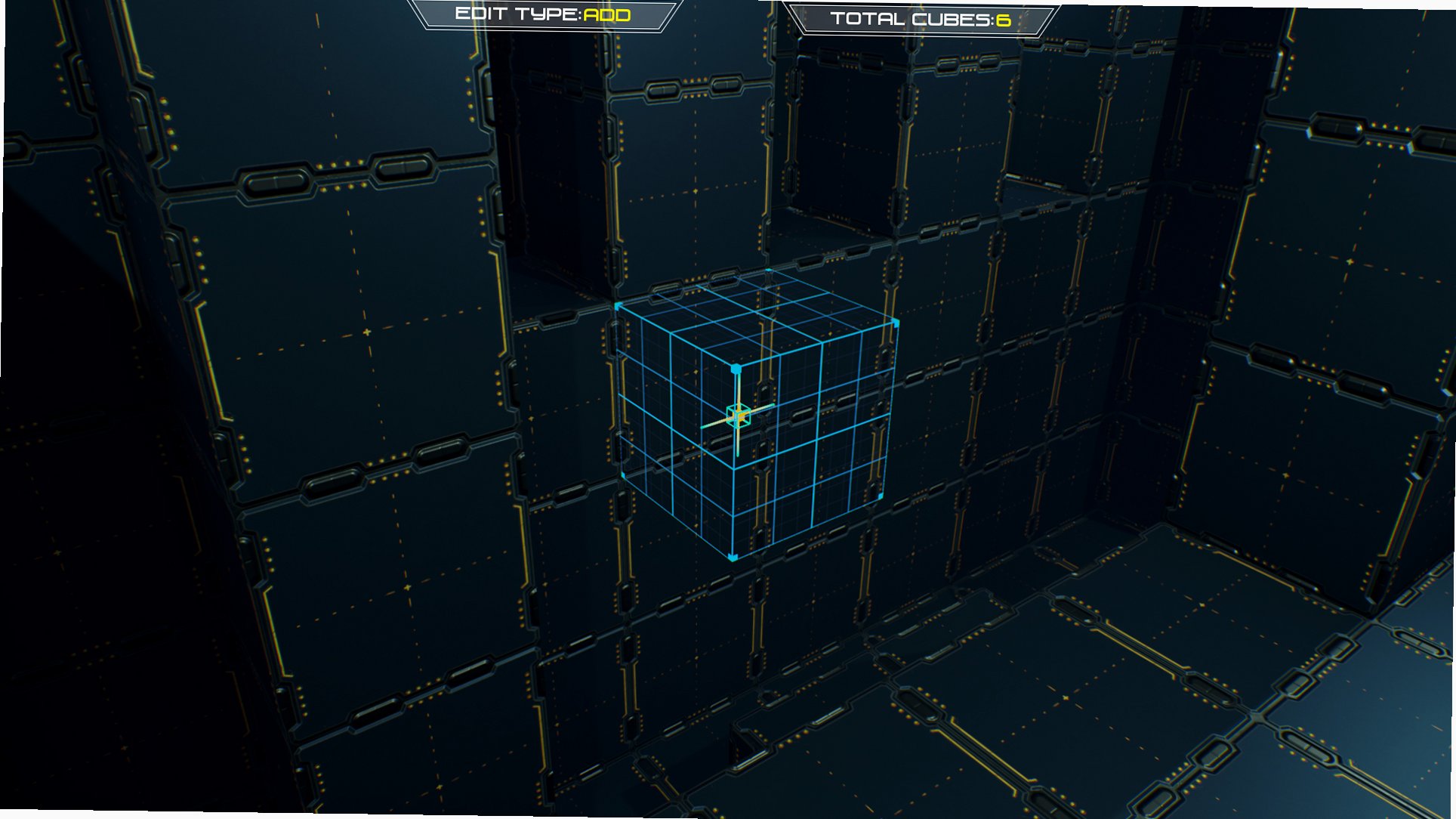Click the Edit Type indicator panel

pos(544,15)
